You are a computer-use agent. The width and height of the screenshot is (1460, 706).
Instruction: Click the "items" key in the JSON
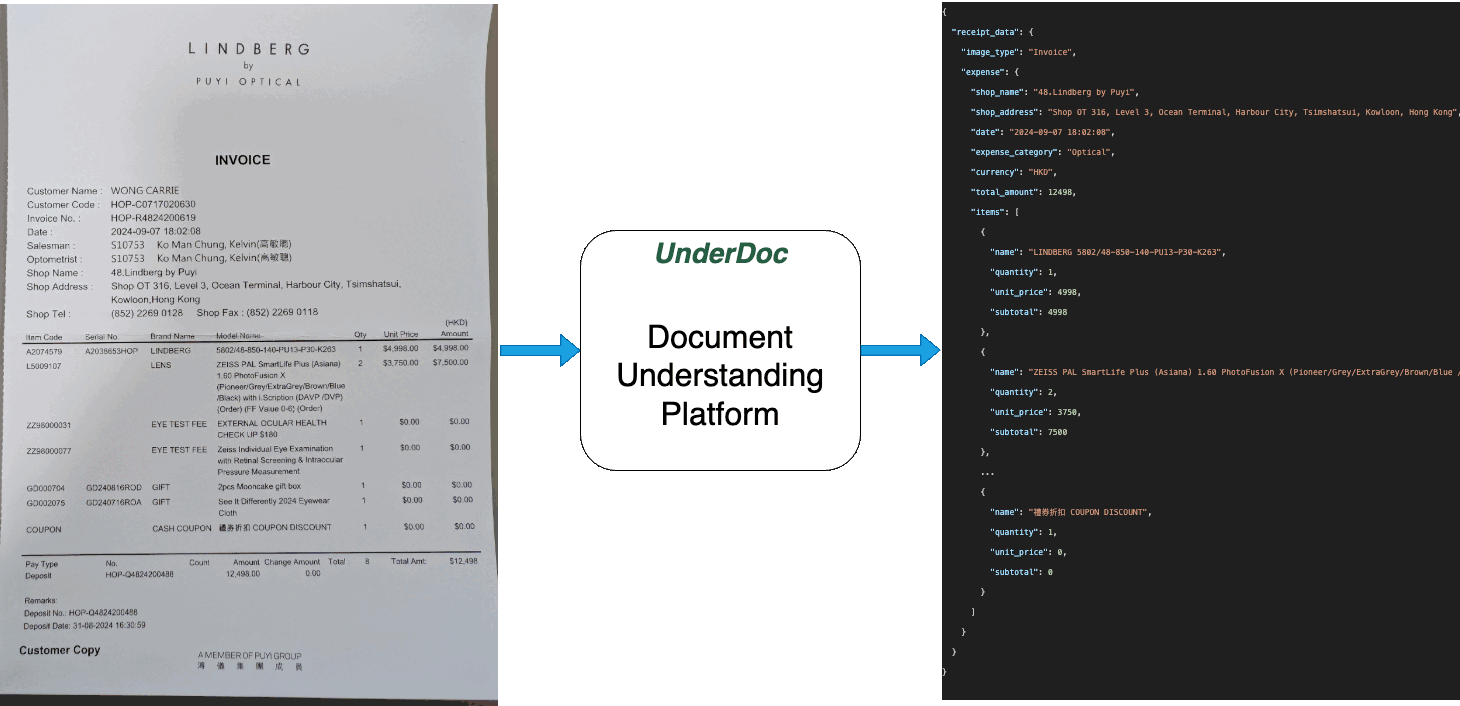click(989, 212)
